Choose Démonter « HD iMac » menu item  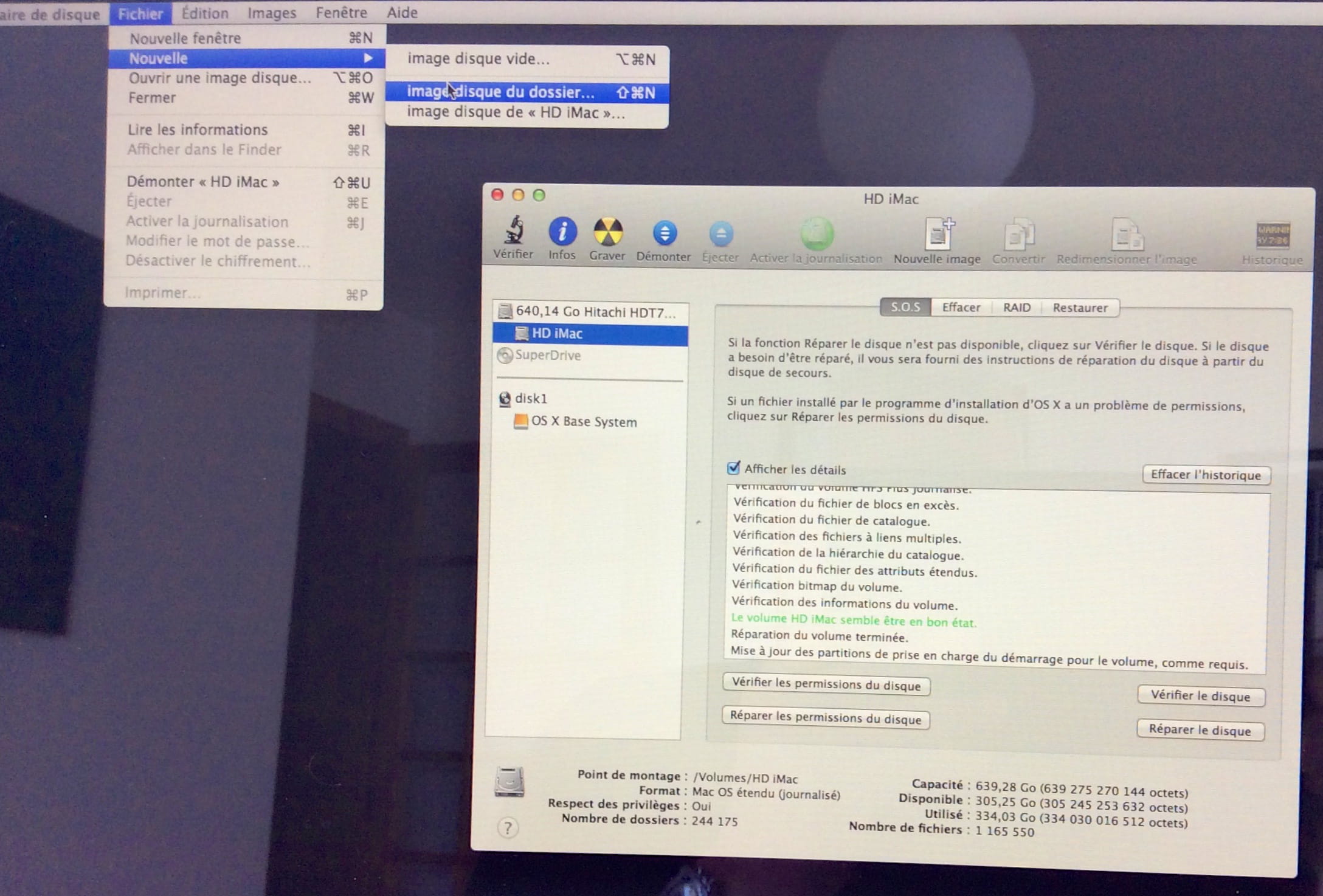point(244,182)
